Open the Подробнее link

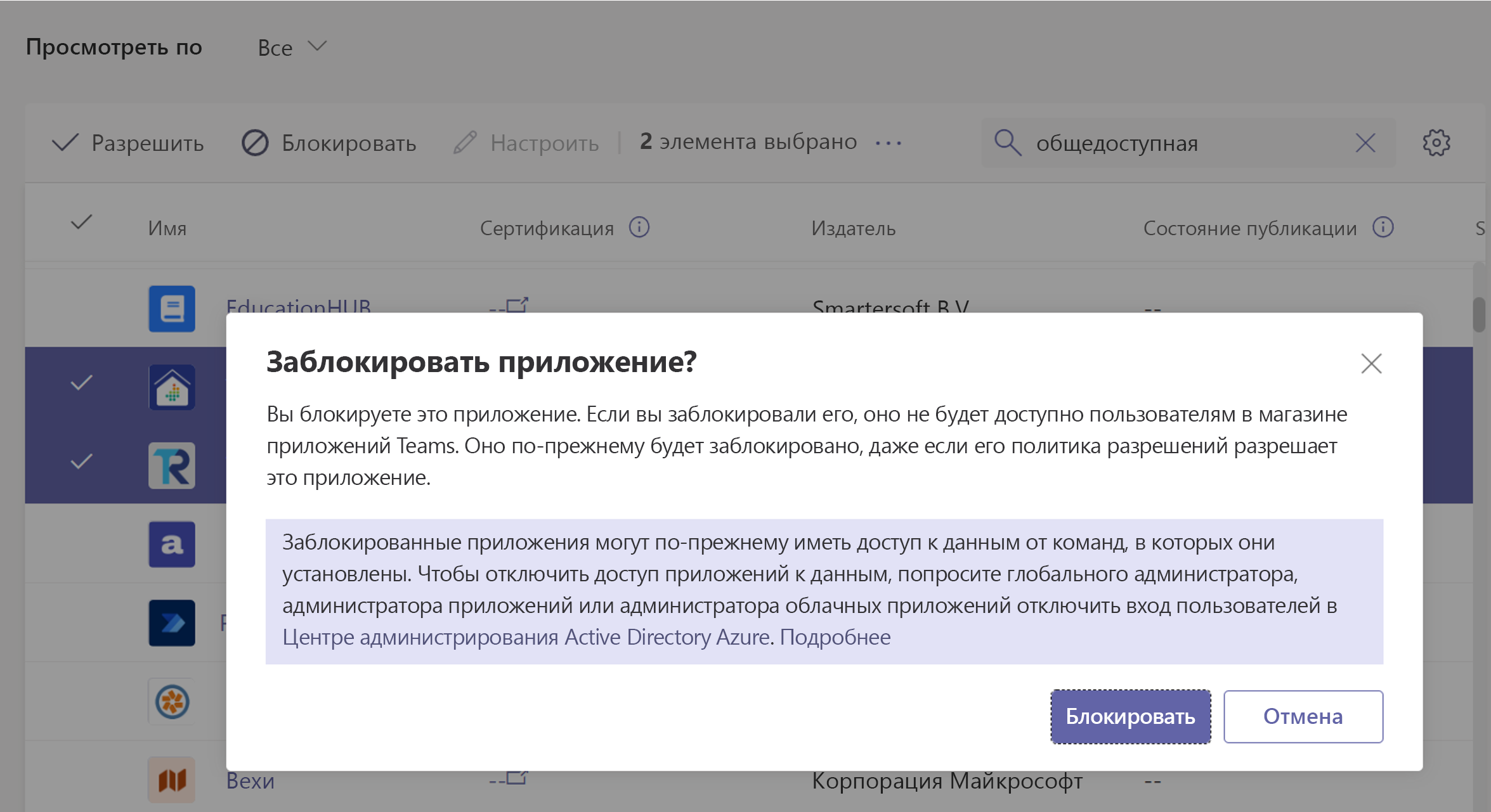(835, 637)
